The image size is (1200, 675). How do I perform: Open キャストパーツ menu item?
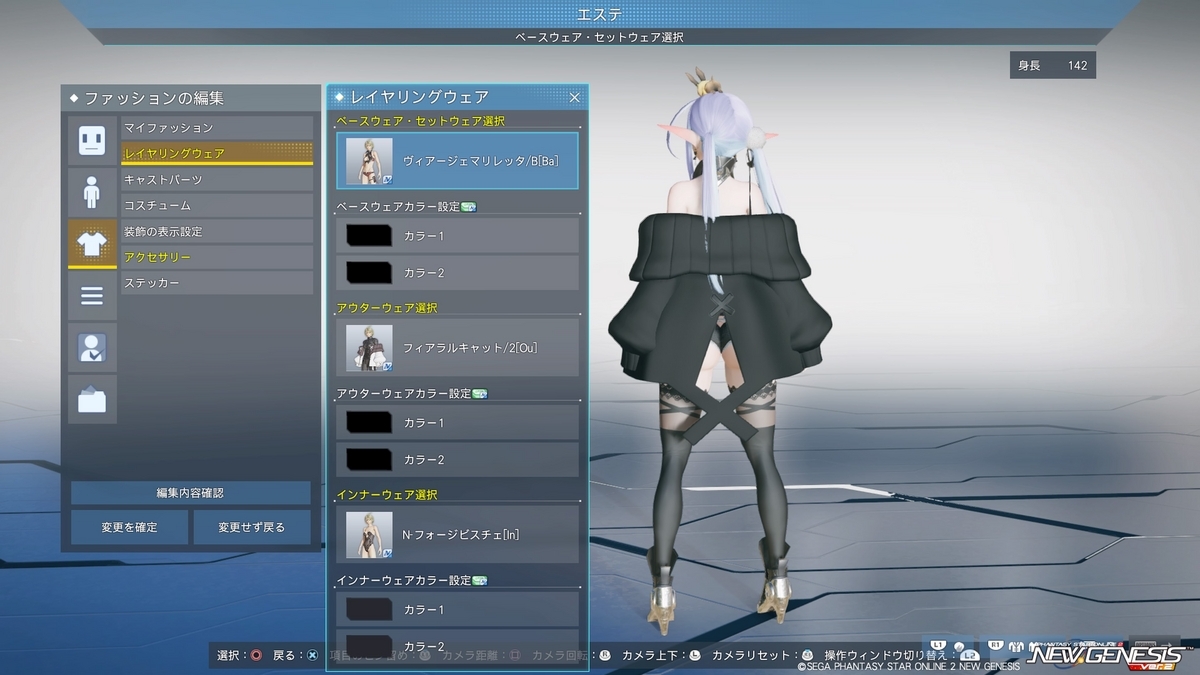[x=217, y=180]
